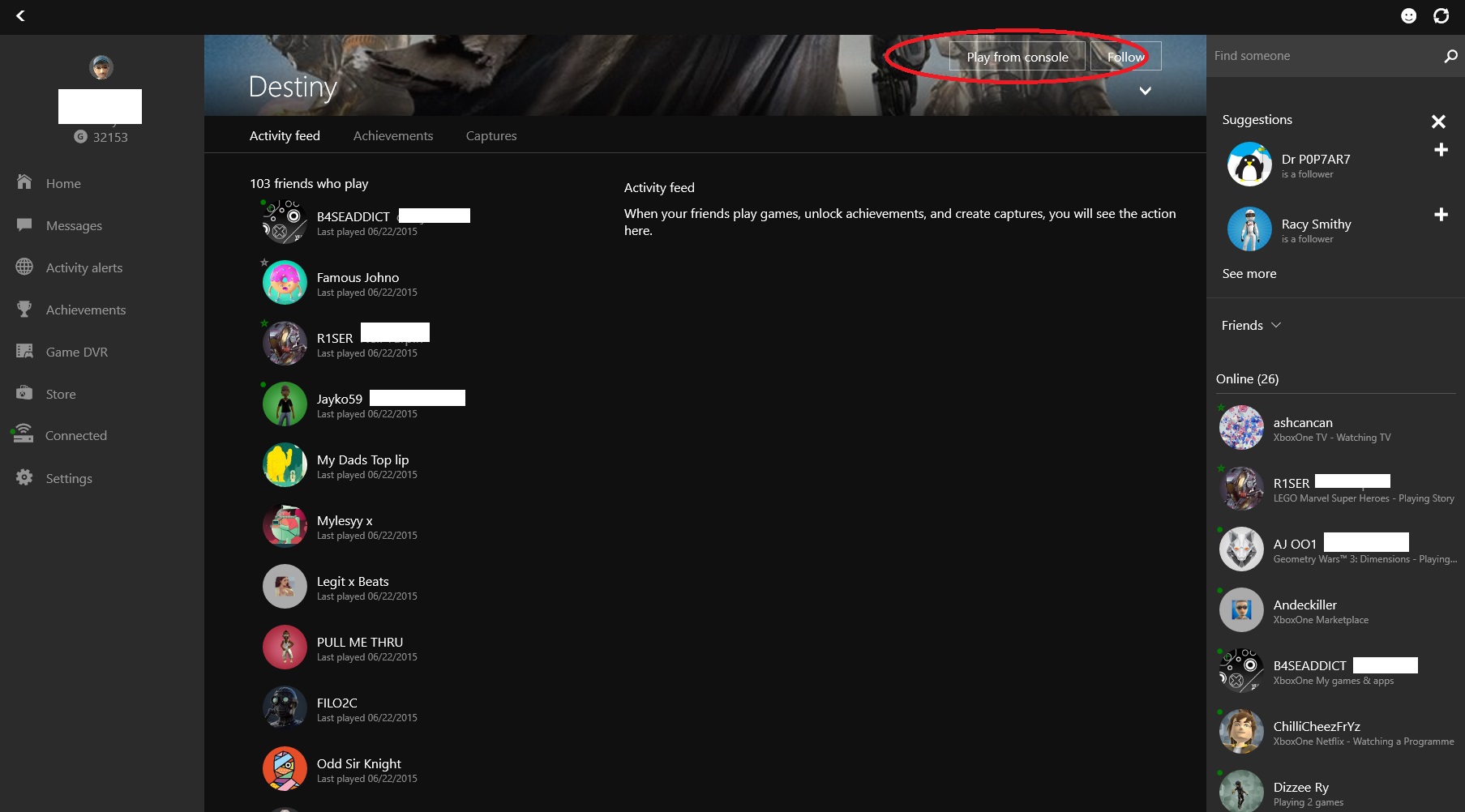
Task: Open Settings gear in the sidebar
Action: pos(24,477)
